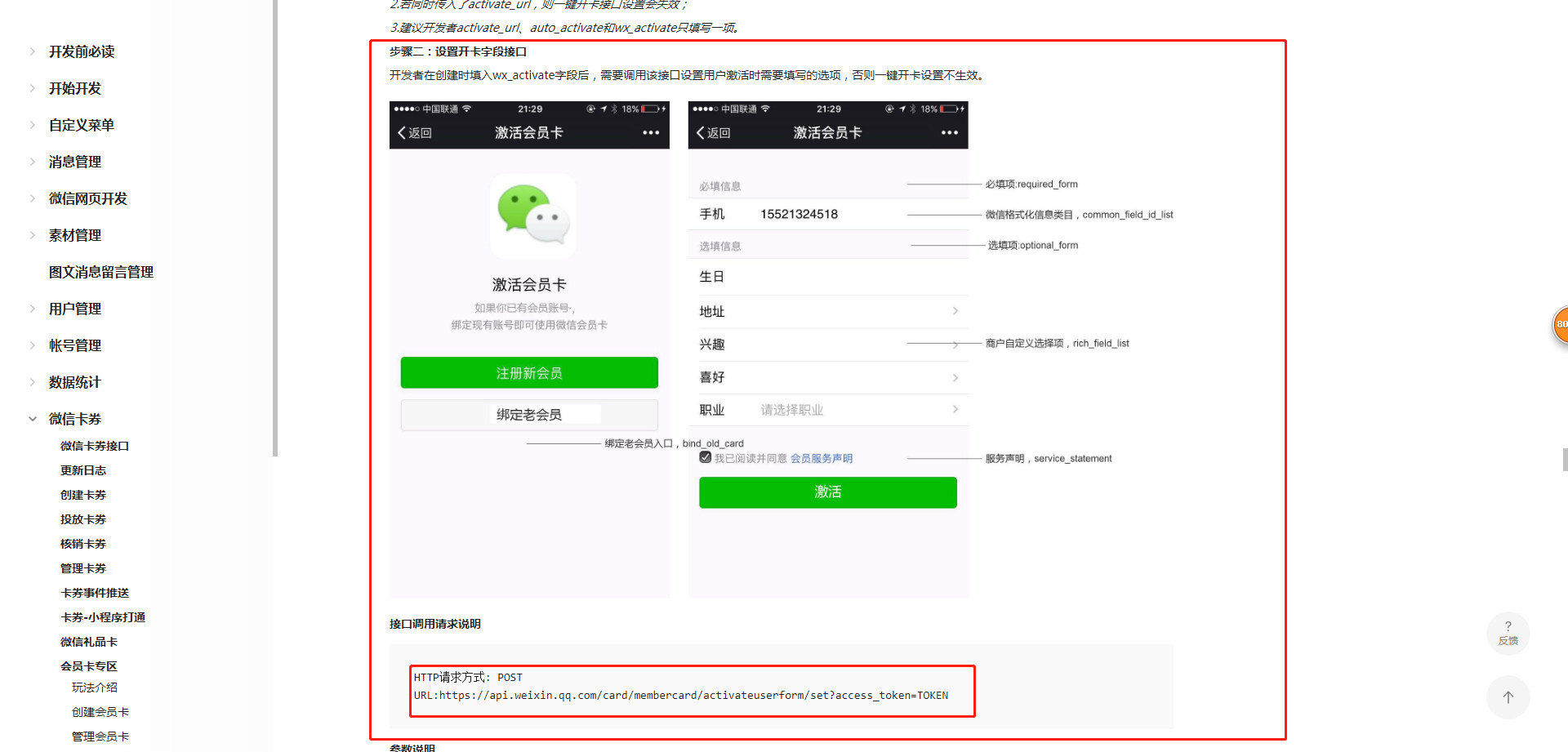Click the 'HTTP请求方式: POST' code line

pos(468,678)
